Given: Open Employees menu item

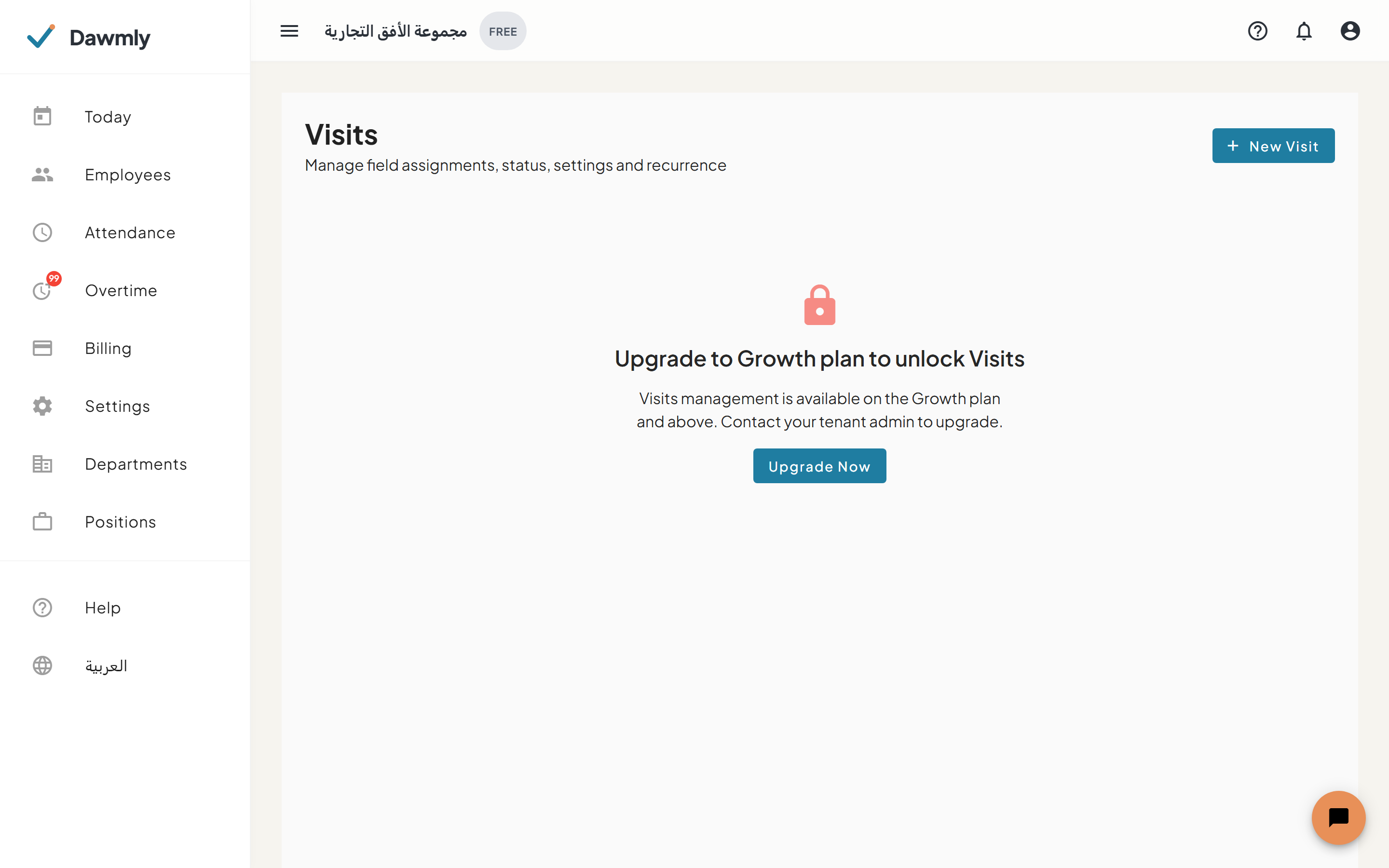Looking at the screenshot, I should click(125, 175).
